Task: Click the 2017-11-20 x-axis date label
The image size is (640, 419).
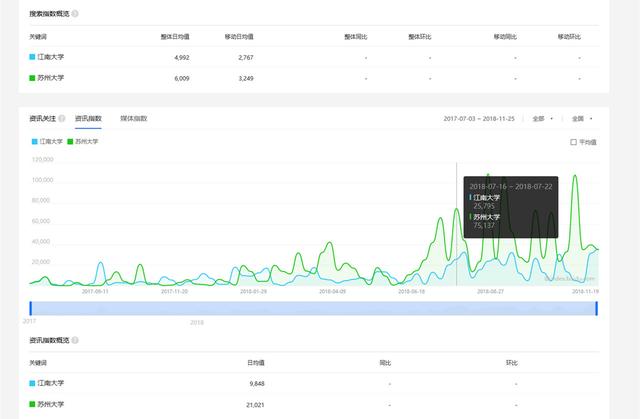Action: click(x=174, y=291)
